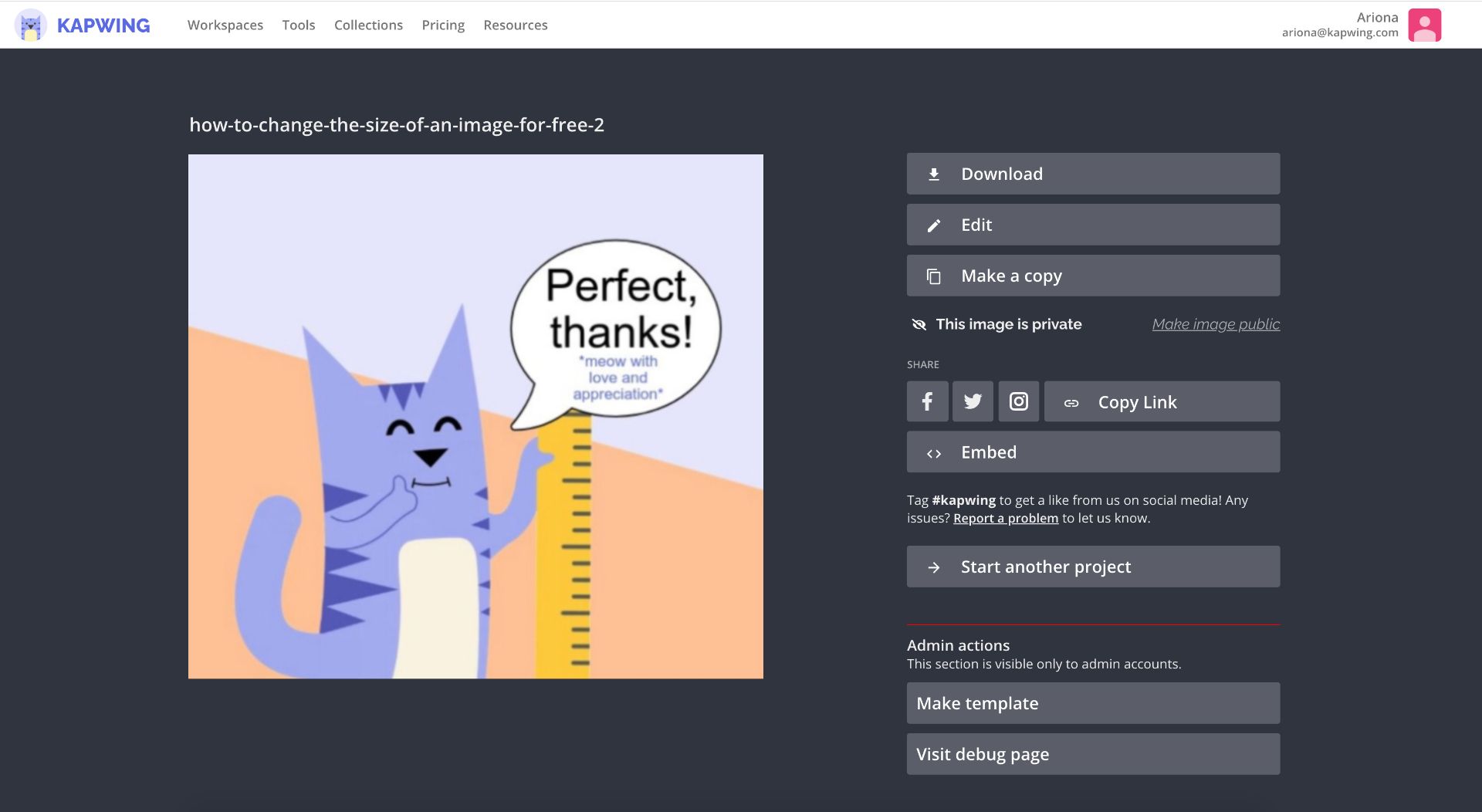Make the image public
Viewport: 1482px width, 812px height.
pos(1216,324)
